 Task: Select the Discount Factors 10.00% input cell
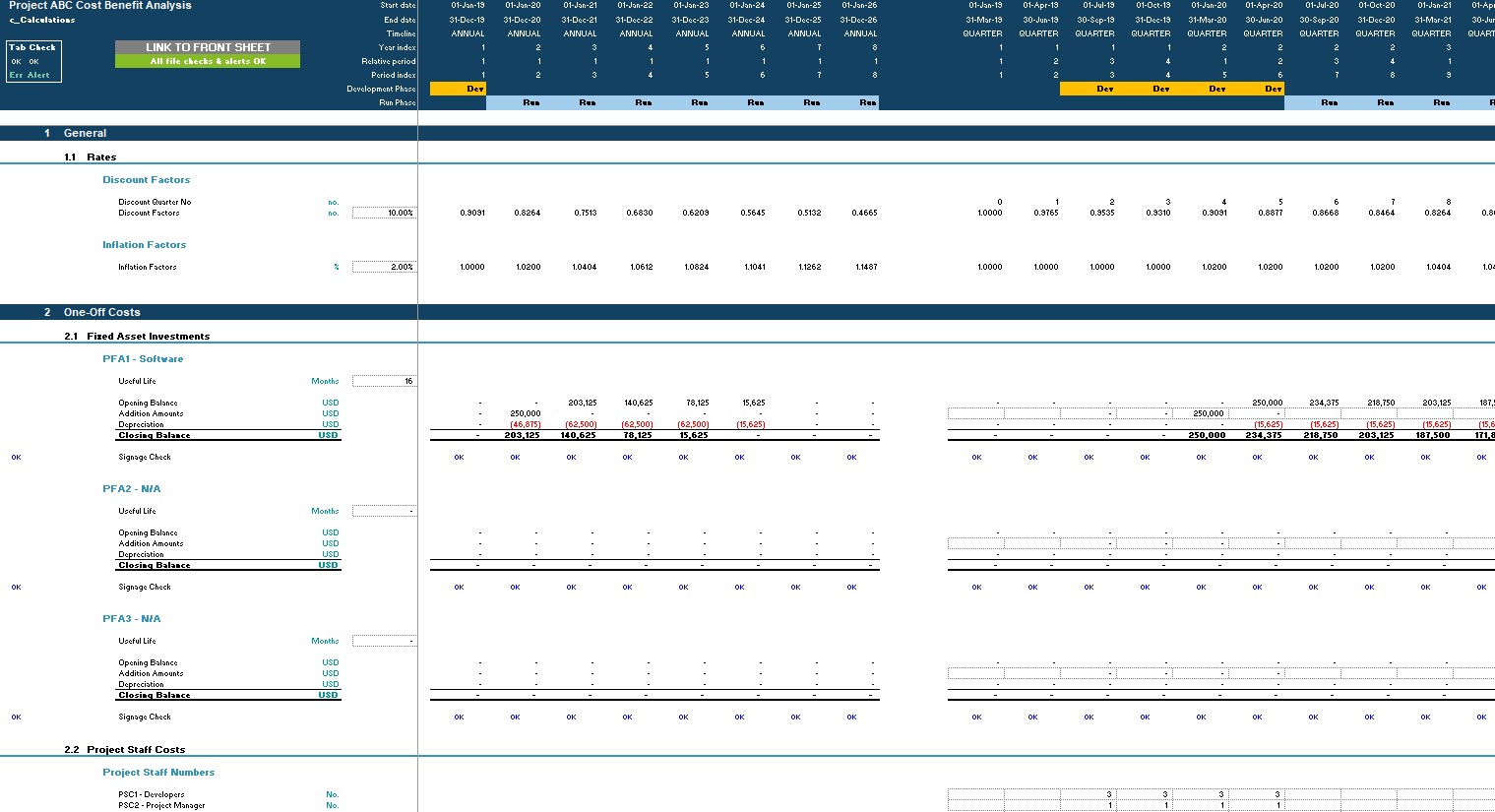(385, 213)
